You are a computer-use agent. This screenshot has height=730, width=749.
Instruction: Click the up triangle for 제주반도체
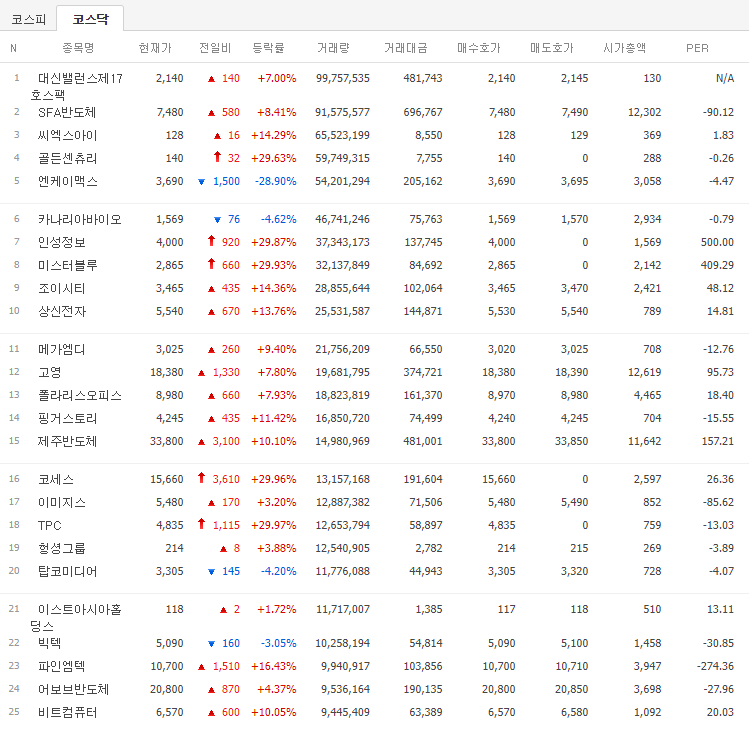click(x=202, y=442)
